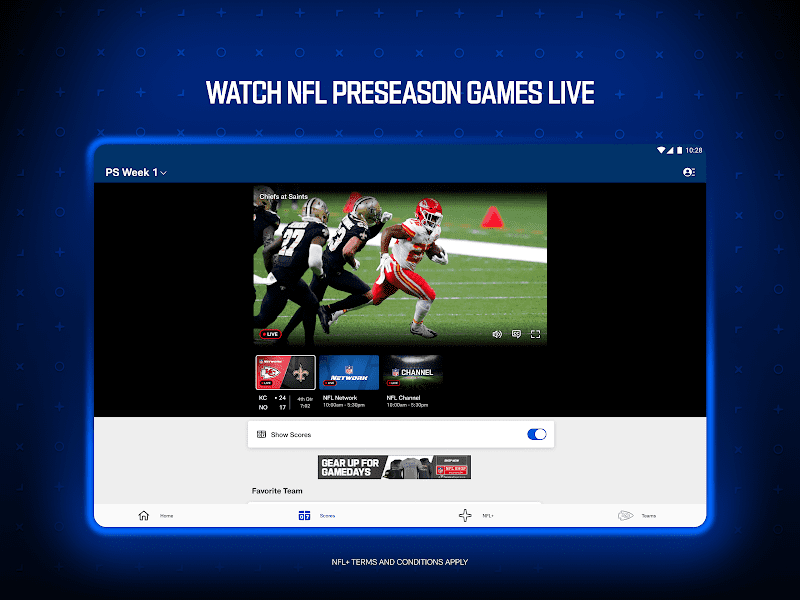The width and height of the screenshot is (800, 600).
Task: Open the Gear Up For Gamedays banner
Action: coord(394,467)
